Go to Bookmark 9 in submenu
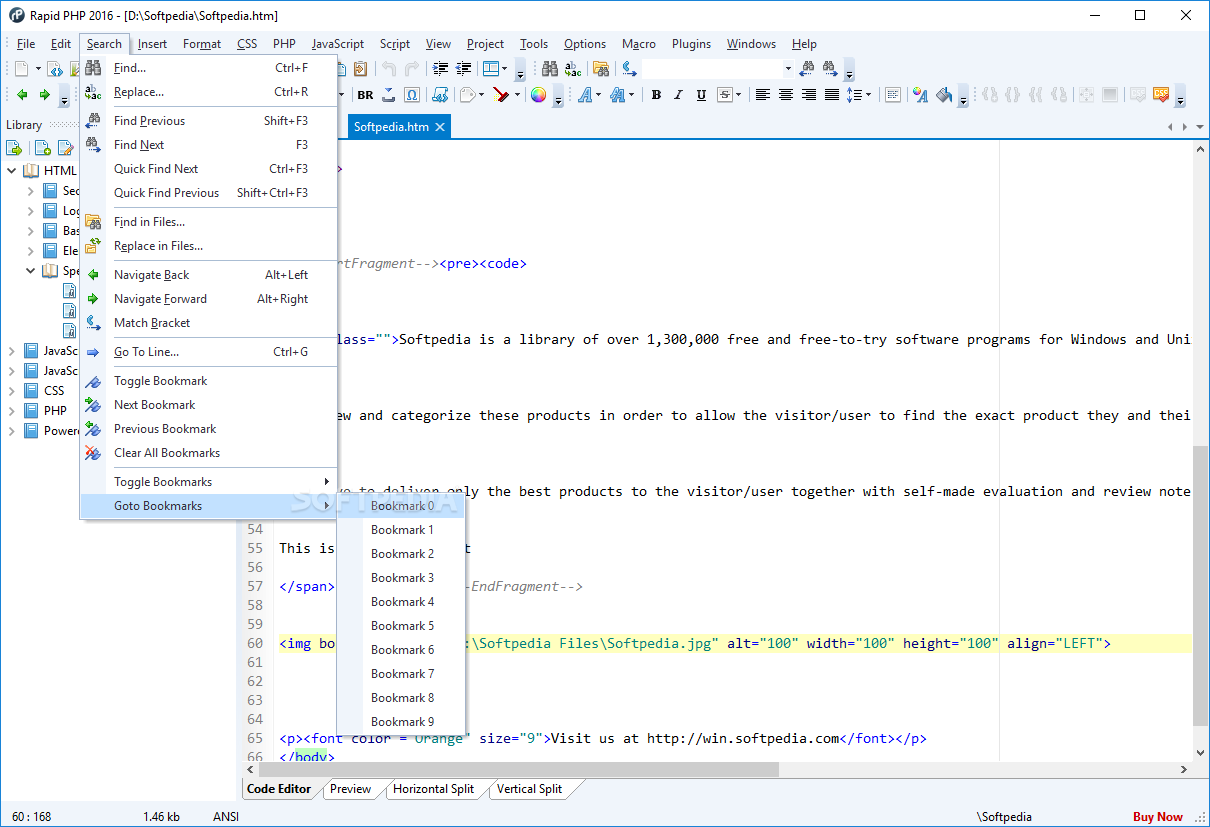Image resolution: width=1210 pixels, height=827 pixels. click(401, 722)
